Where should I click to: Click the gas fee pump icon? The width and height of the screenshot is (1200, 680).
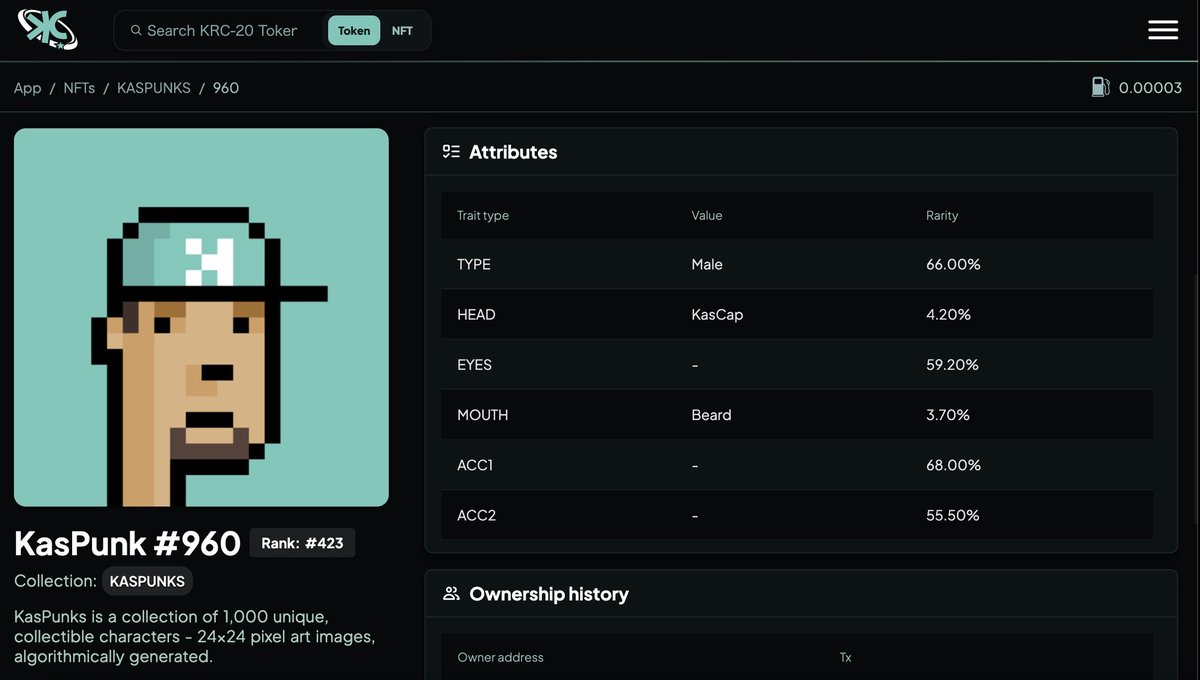(x=1101, y=87)
